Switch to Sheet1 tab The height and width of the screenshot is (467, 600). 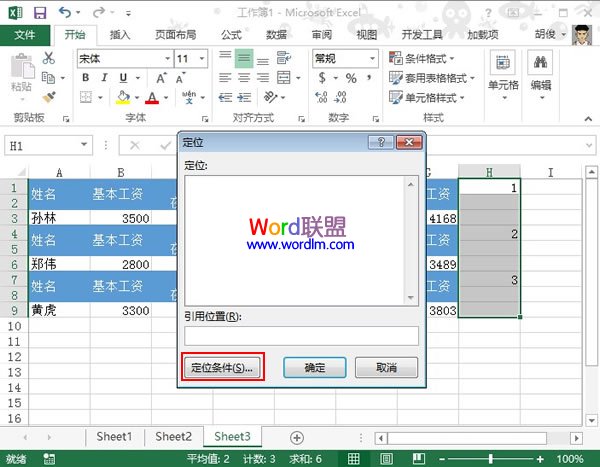pyautogui.click(x=114, y=437)
